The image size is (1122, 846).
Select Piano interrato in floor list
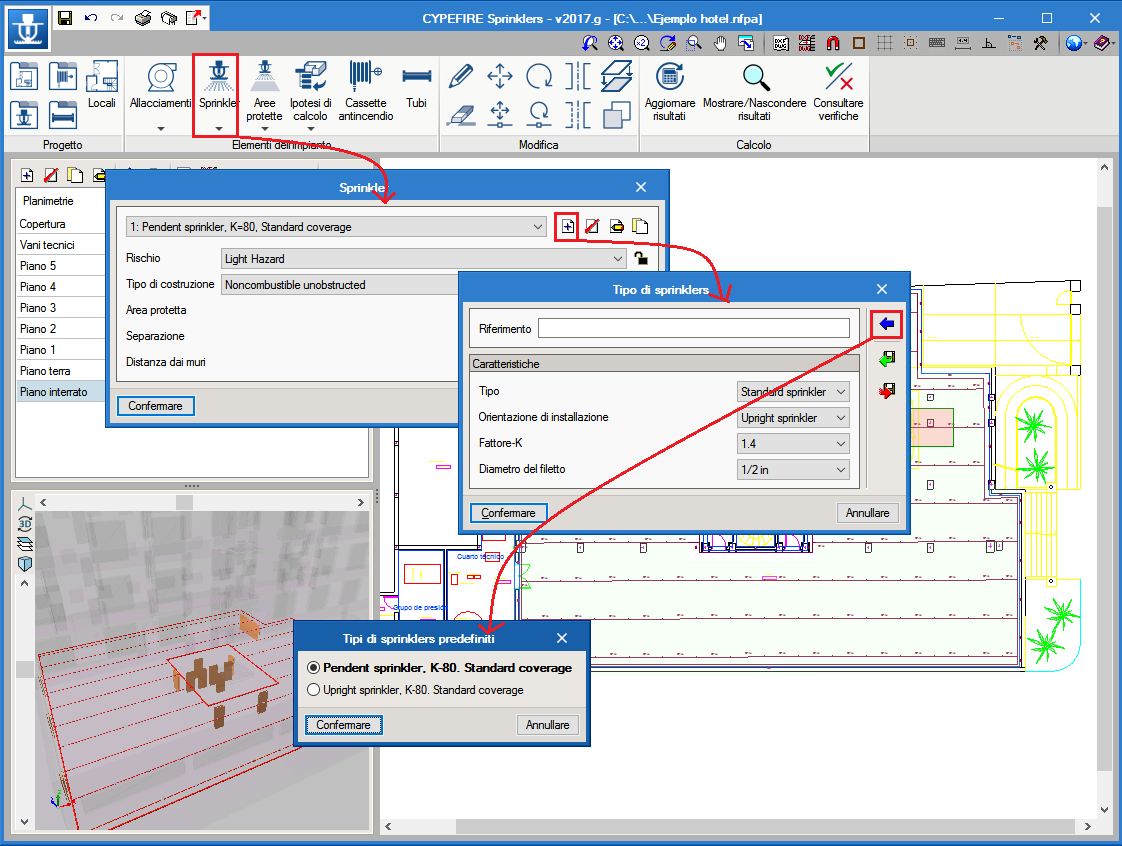coord(60,392)
